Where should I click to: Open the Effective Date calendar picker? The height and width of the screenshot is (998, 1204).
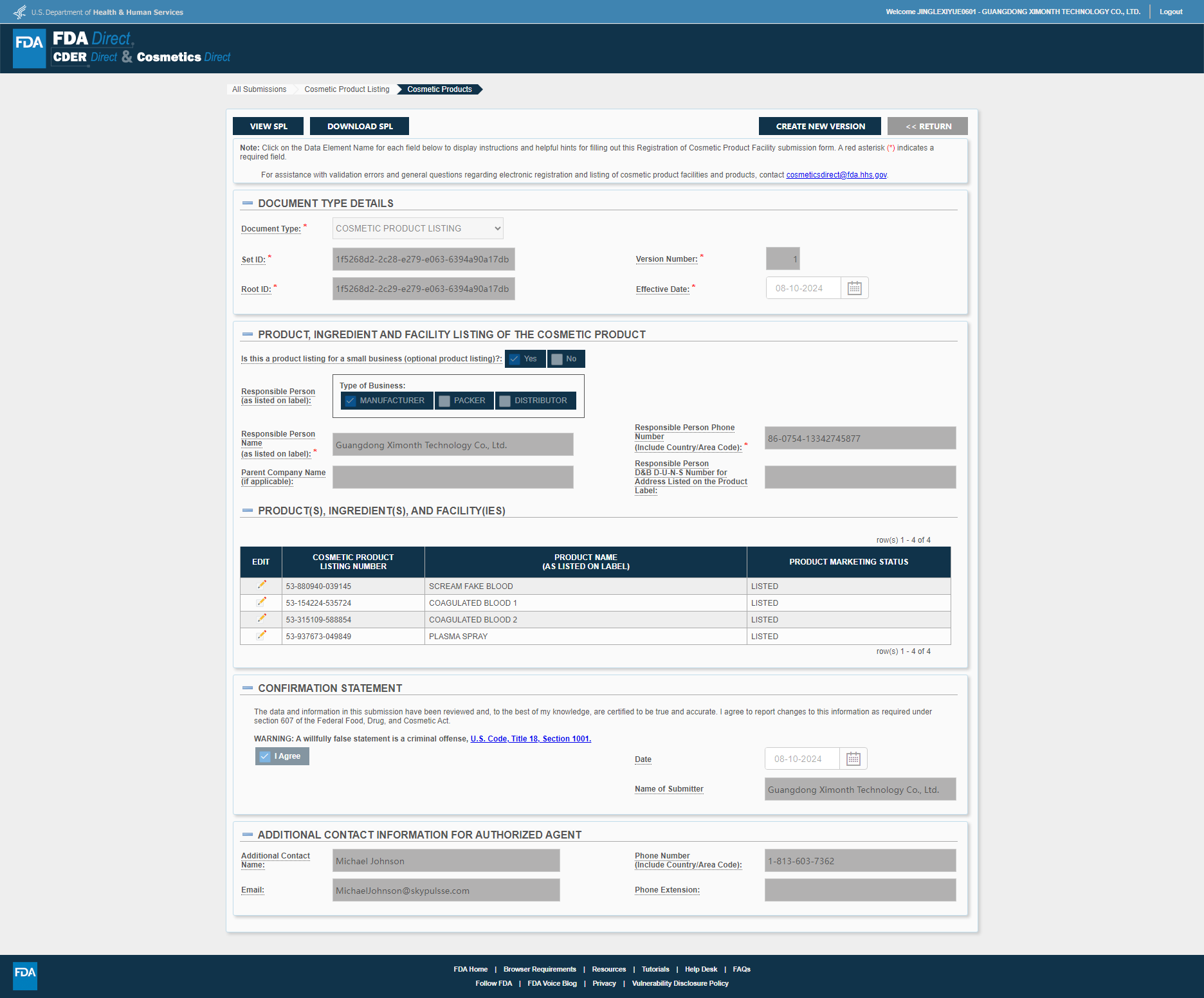coord(854,288)
